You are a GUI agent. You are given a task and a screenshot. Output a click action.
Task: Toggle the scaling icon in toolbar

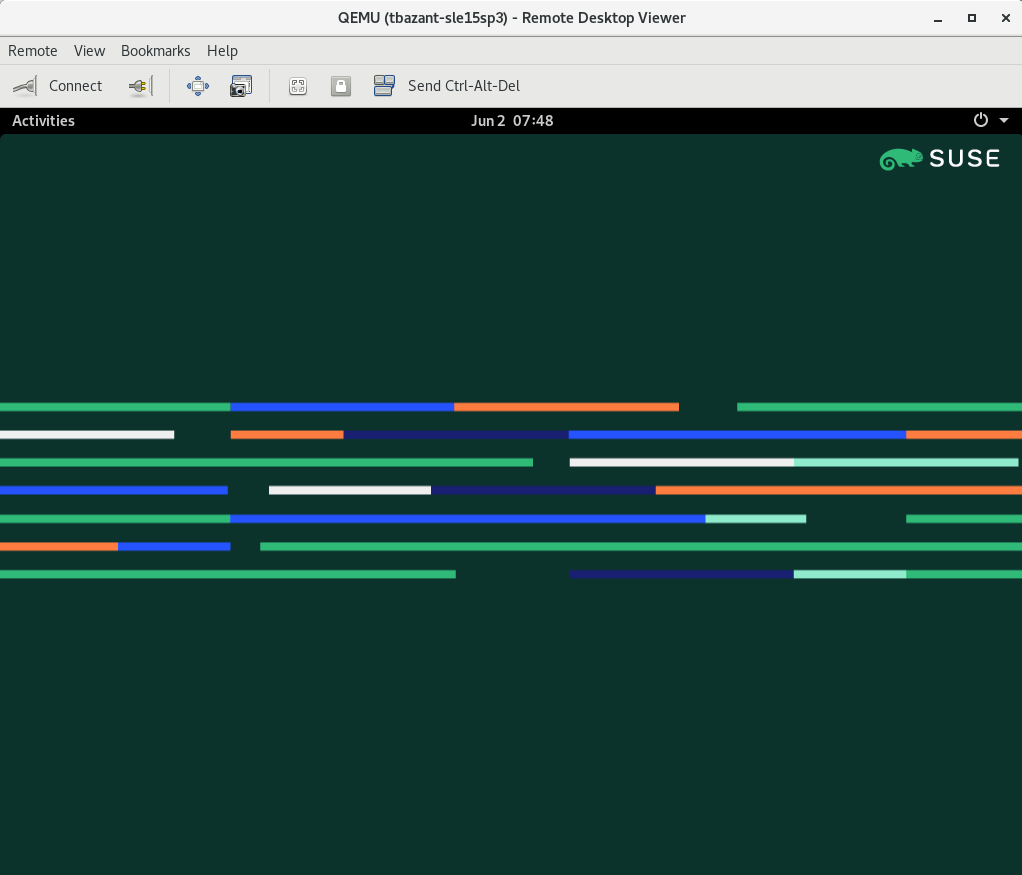click(x=297, y=86)
